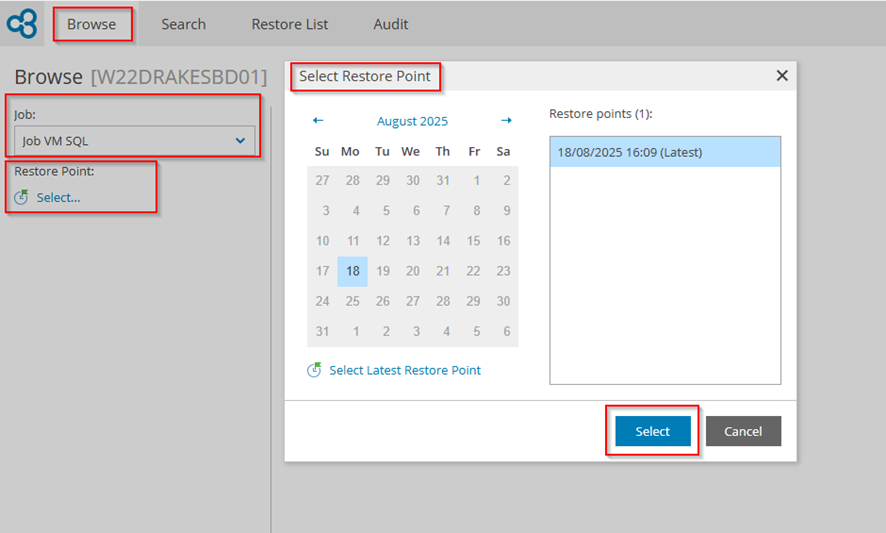Switch to the Browse tab
Viewport: 886px width, 533px height.
[x=91, y=24]
